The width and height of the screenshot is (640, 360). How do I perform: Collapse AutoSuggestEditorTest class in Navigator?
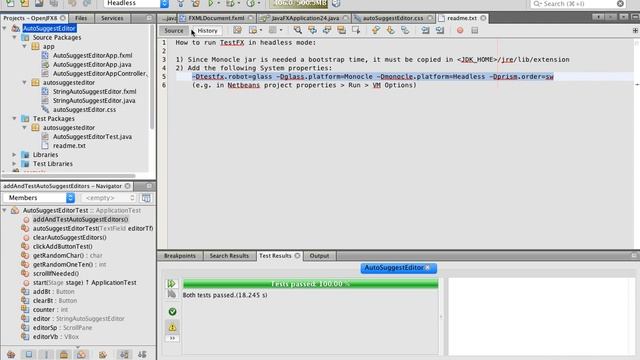coord(4,210)
